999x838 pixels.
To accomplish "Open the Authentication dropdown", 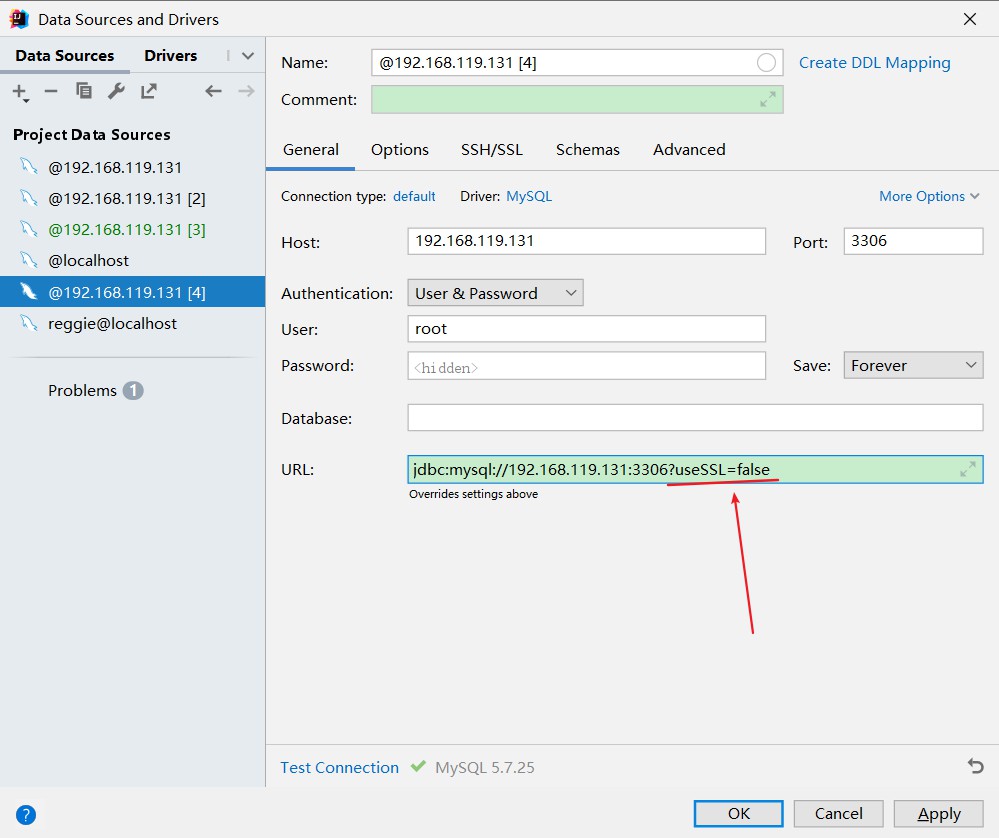I will pos(495,293).
